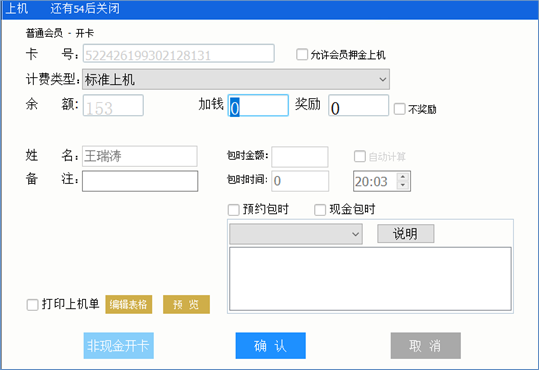Focus the 备注 text field
The height and width of the screenshot is (370, 539).
pos(140,181)
